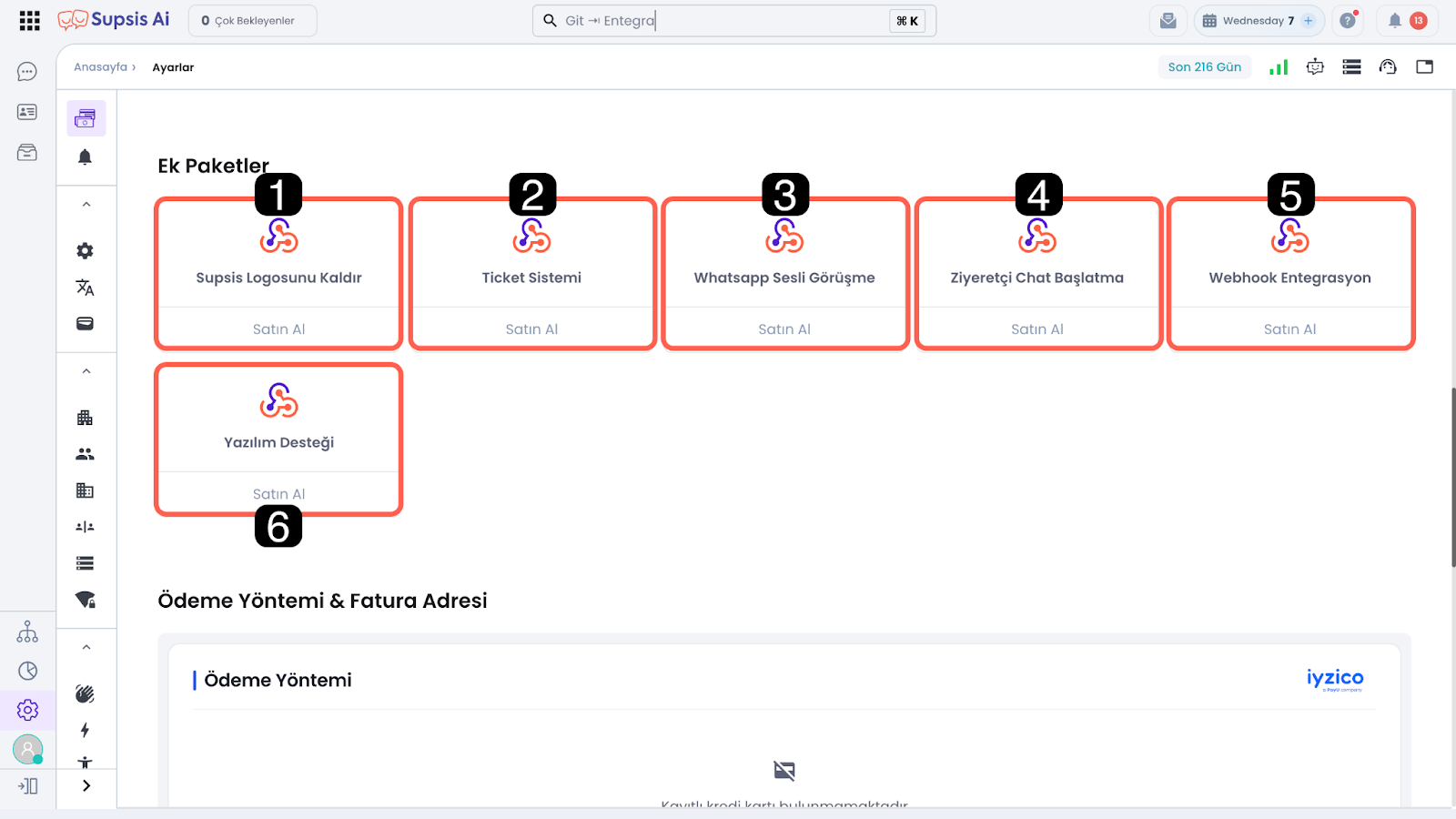Collapse the first settings sidebar group chevron
This screenshot has width=1456, height=819.
[x=86, y=205]
